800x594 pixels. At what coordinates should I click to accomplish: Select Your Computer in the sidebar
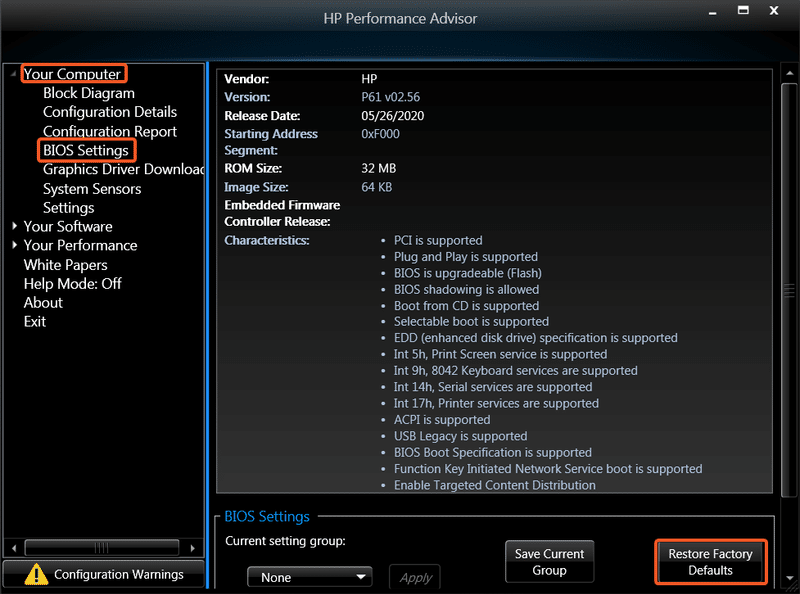72,74
